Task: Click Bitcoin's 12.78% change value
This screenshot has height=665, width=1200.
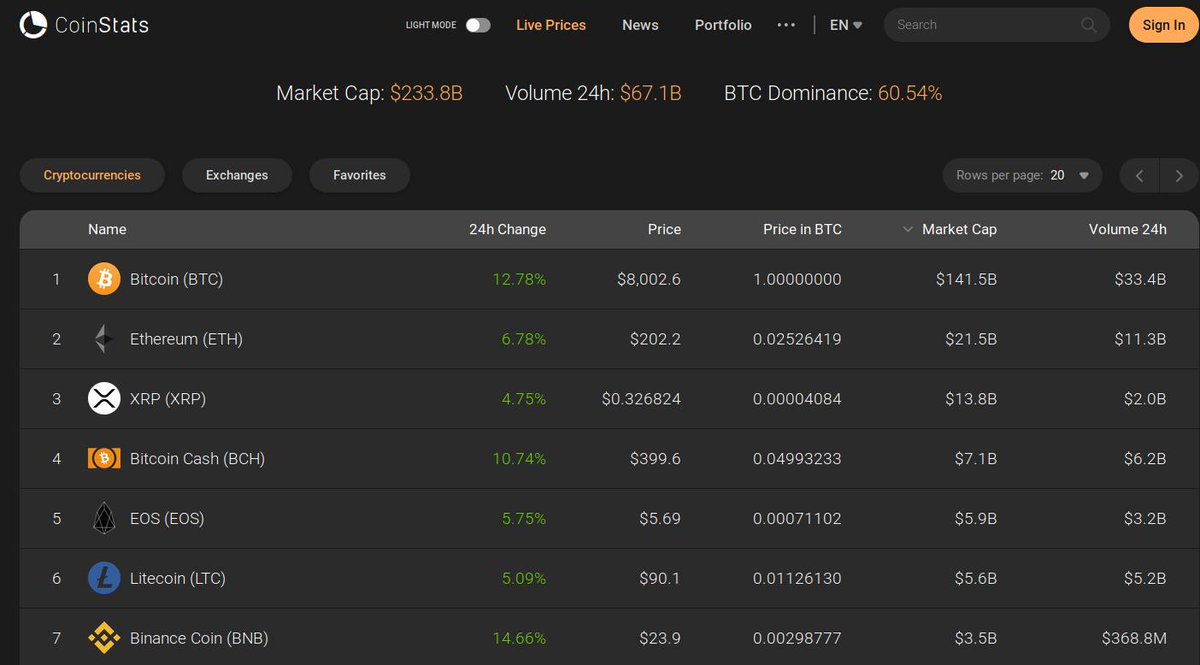Action: click(519, 279)
